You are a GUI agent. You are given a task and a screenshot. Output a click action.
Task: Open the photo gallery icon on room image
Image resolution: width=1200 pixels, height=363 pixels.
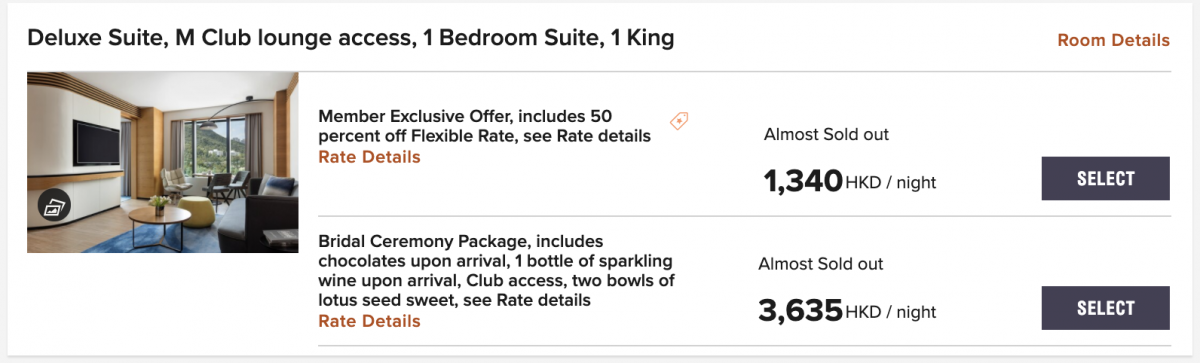tap(54, 207)
